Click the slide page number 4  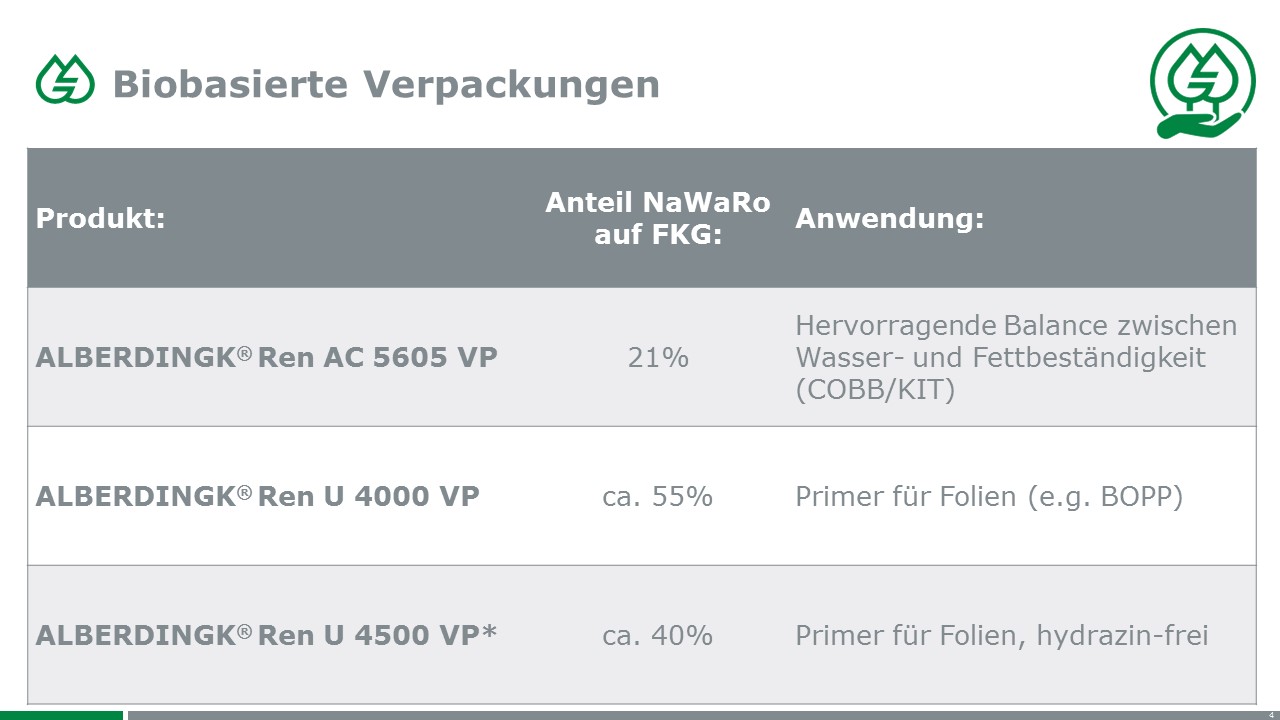[1270, 715]
